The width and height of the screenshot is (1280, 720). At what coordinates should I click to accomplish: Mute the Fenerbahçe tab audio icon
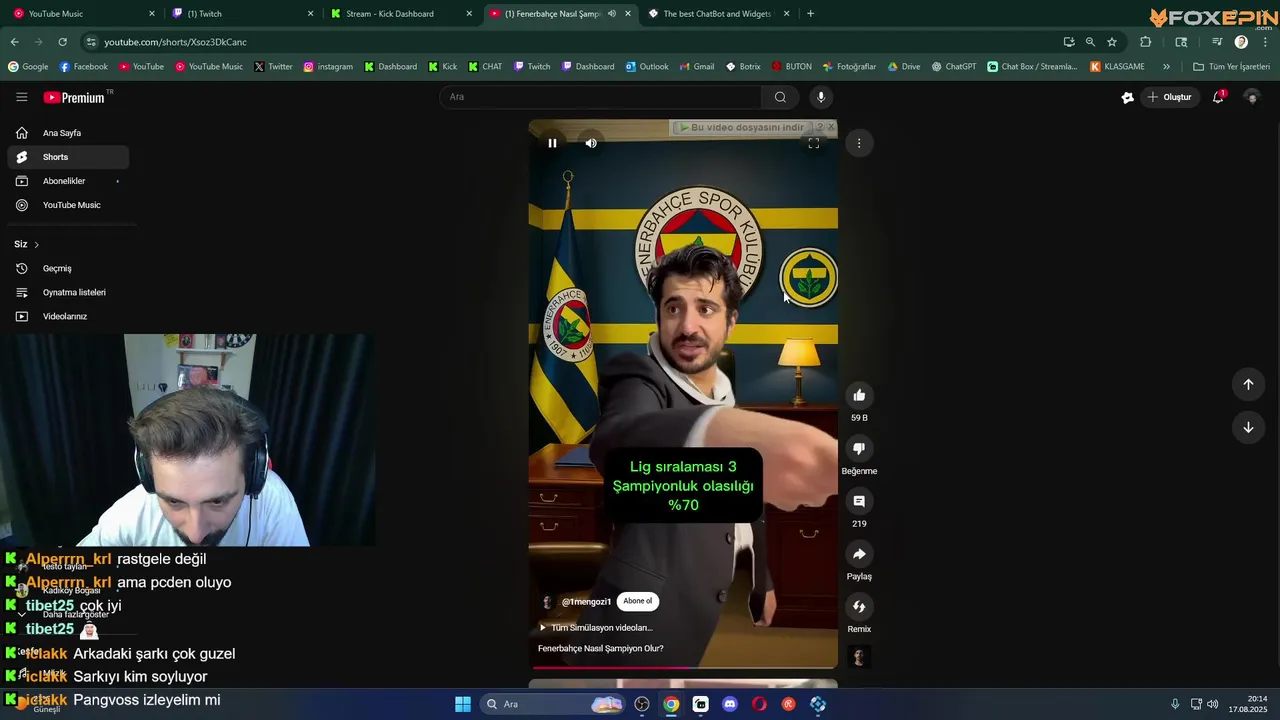coord(611,14)
